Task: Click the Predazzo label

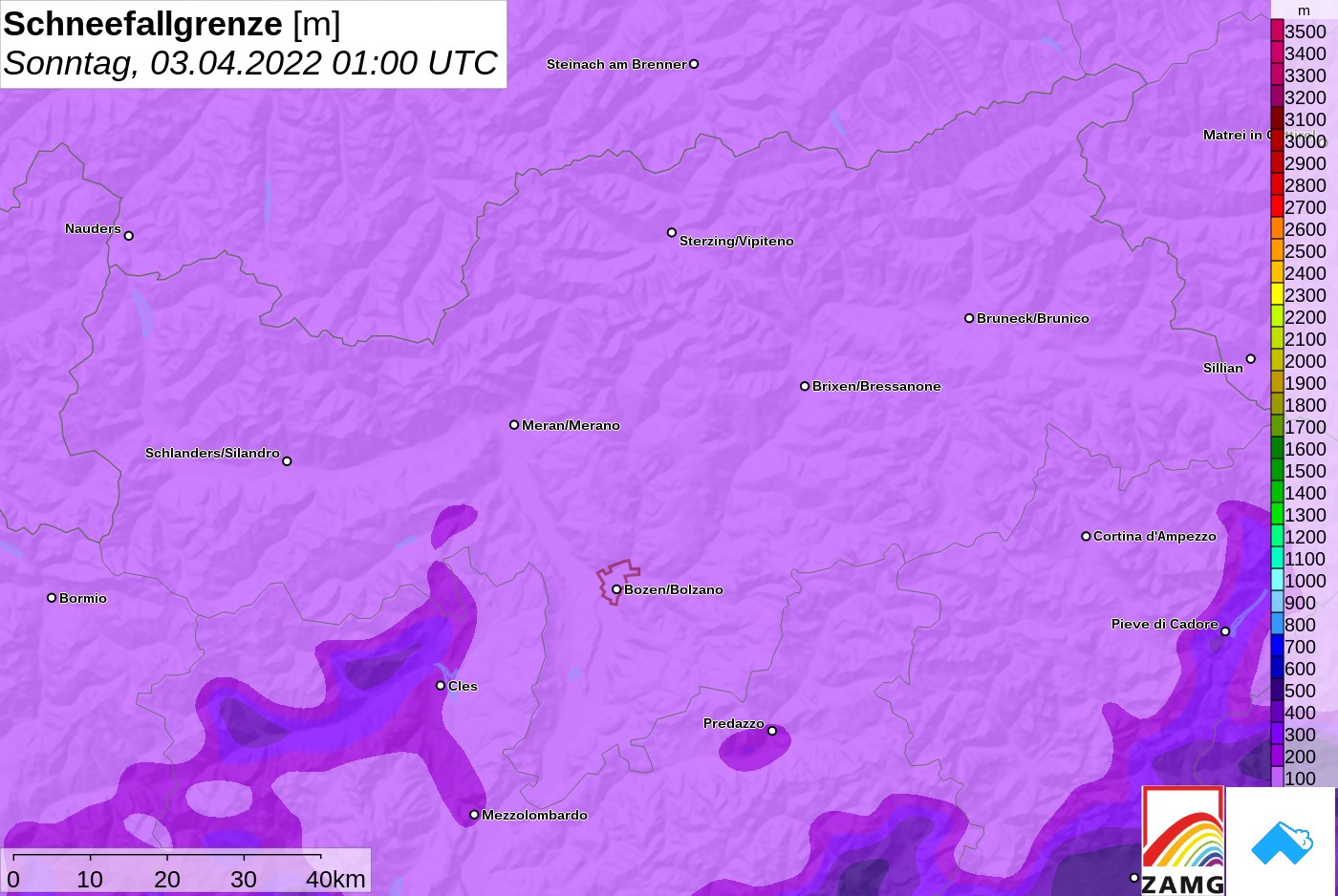Action: [x=734, y=723]
